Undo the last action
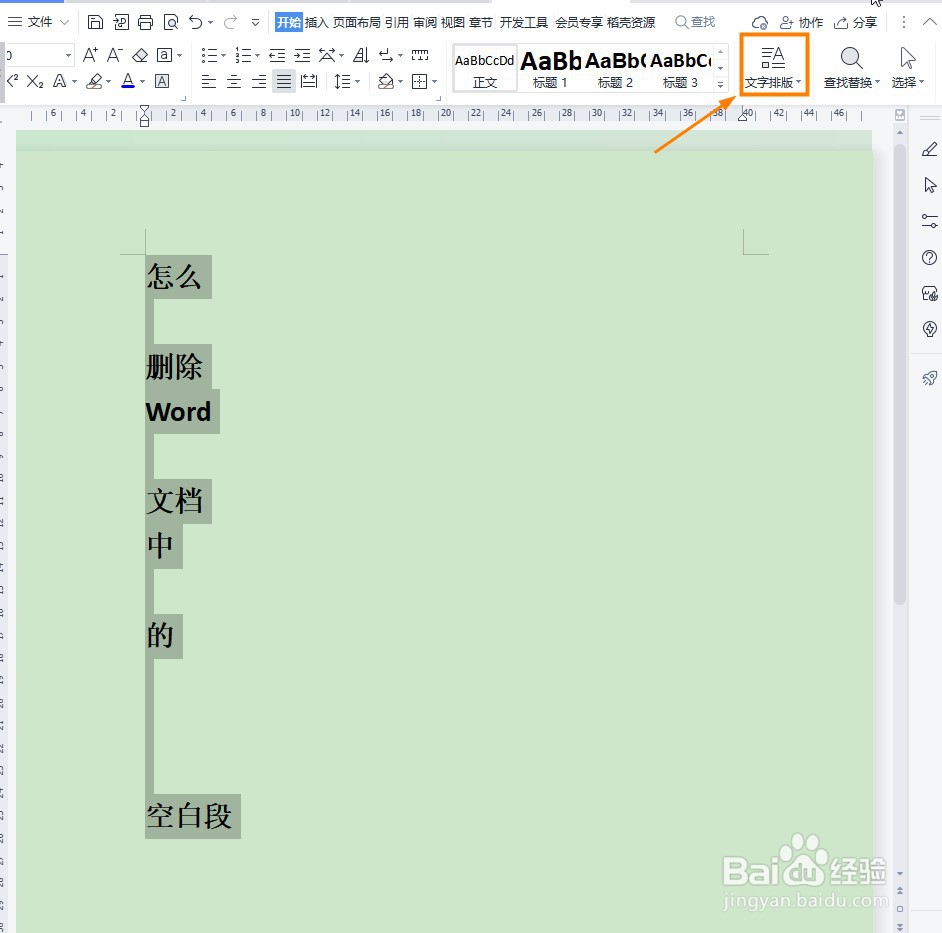Viewport: 942px width, 933px height. 196,22
